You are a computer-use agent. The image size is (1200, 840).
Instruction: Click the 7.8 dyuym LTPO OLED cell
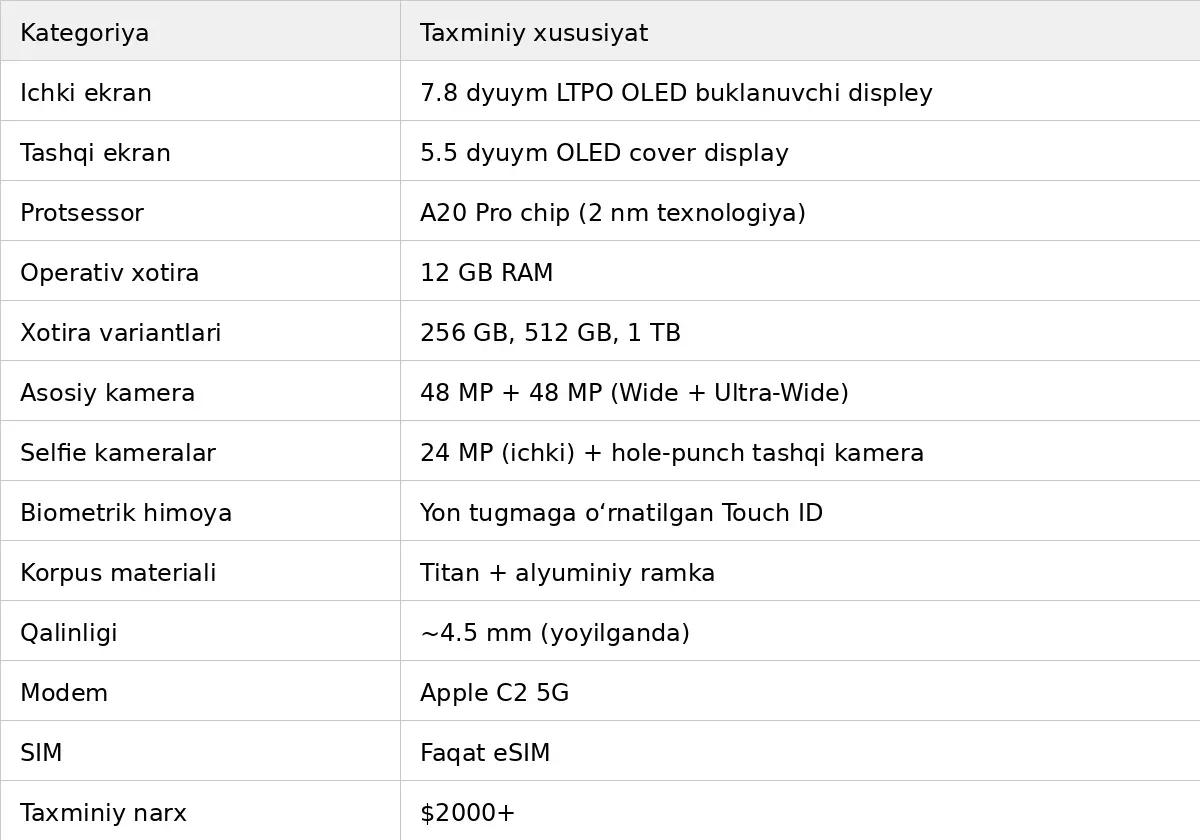point(676,93)
